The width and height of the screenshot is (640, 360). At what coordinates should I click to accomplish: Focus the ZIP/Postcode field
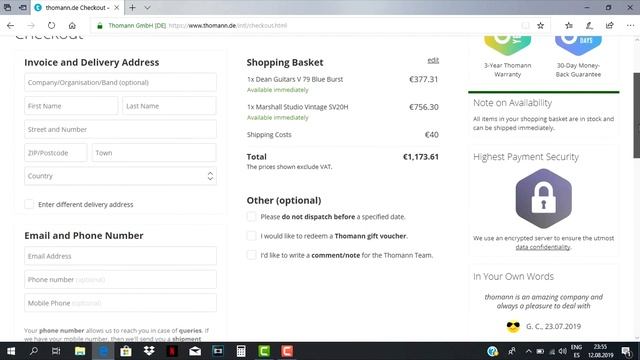(x=56, y=153)
